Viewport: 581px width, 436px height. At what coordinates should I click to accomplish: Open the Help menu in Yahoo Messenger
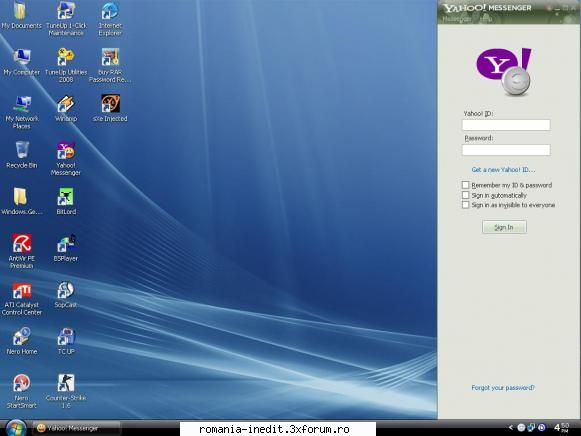pyautogui.click(x=485, y=19)
